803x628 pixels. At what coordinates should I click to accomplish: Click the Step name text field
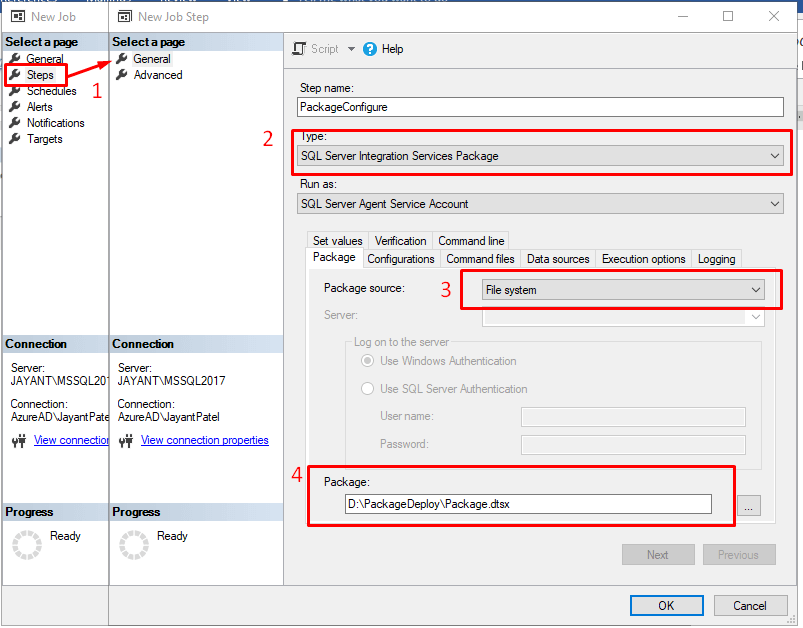tap(540, 106)
